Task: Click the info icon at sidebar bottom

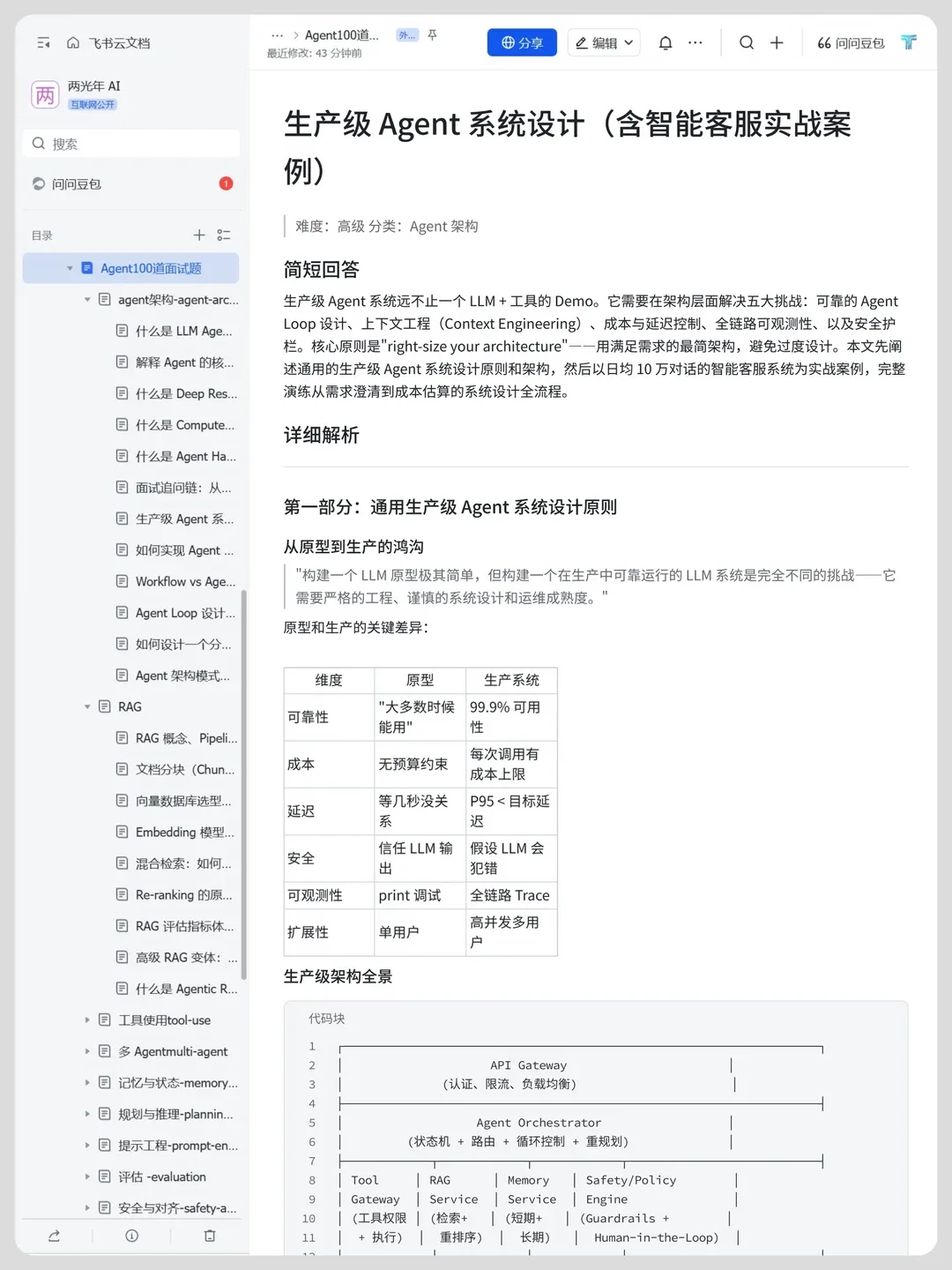Action: 131,1236
